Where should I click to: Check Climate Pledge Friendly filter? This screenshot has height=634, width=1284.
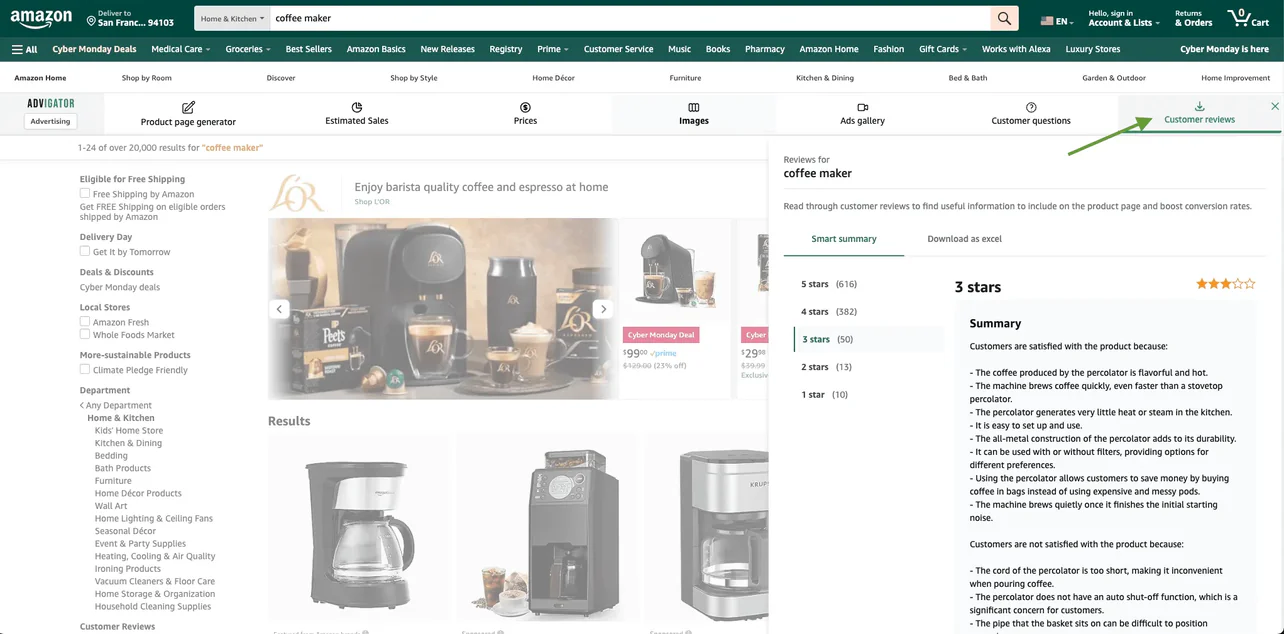[85, 369]
